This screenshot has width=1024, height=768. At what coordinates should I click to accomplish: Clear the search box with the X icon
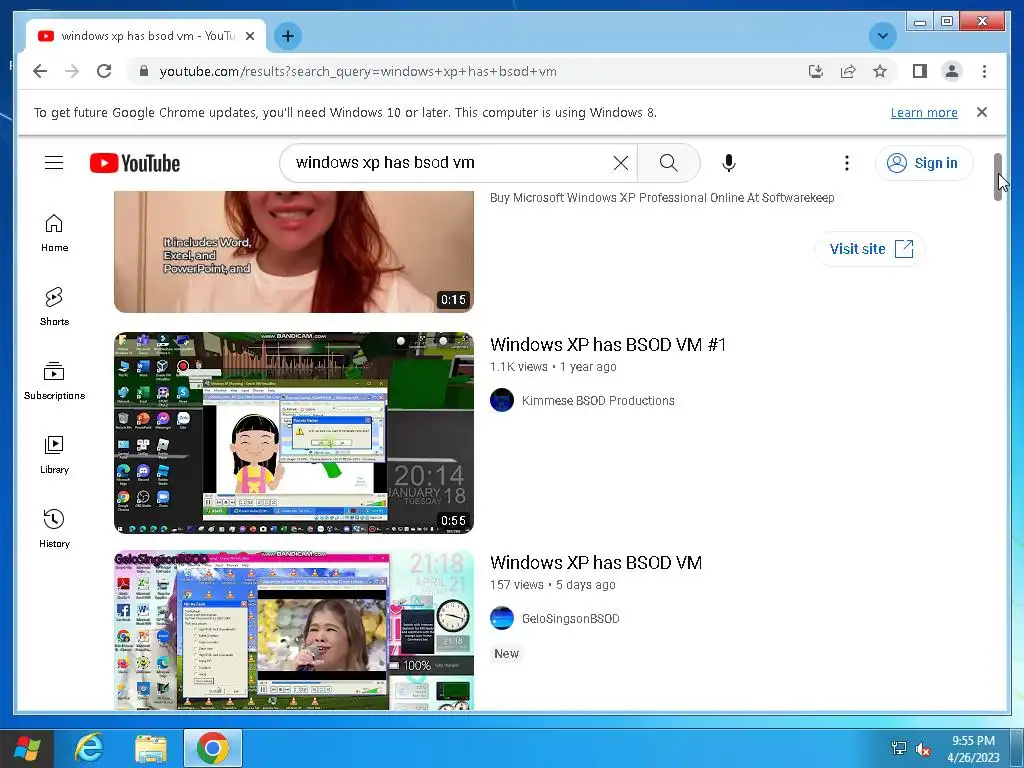620,163
